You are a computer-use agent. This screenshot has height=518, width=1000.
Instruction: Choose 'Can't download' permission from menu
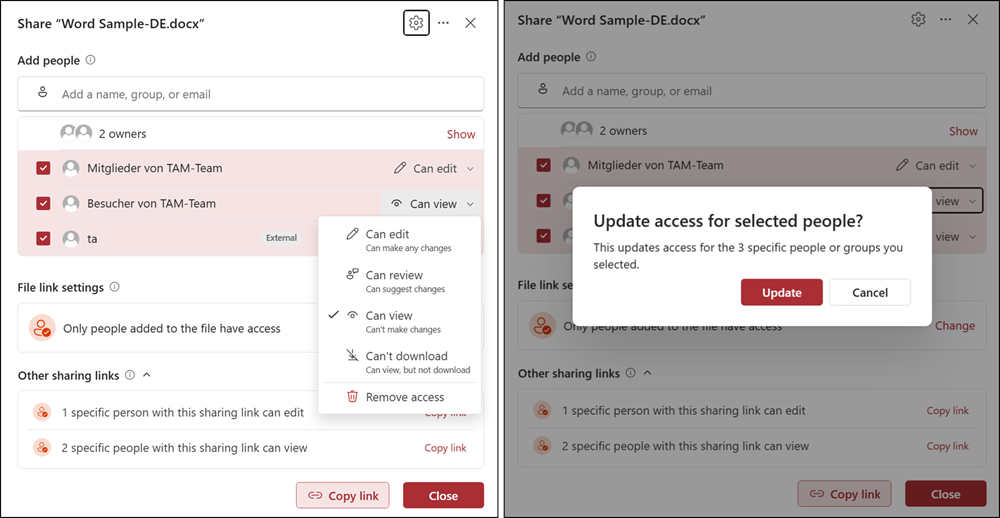coord(399,362)
